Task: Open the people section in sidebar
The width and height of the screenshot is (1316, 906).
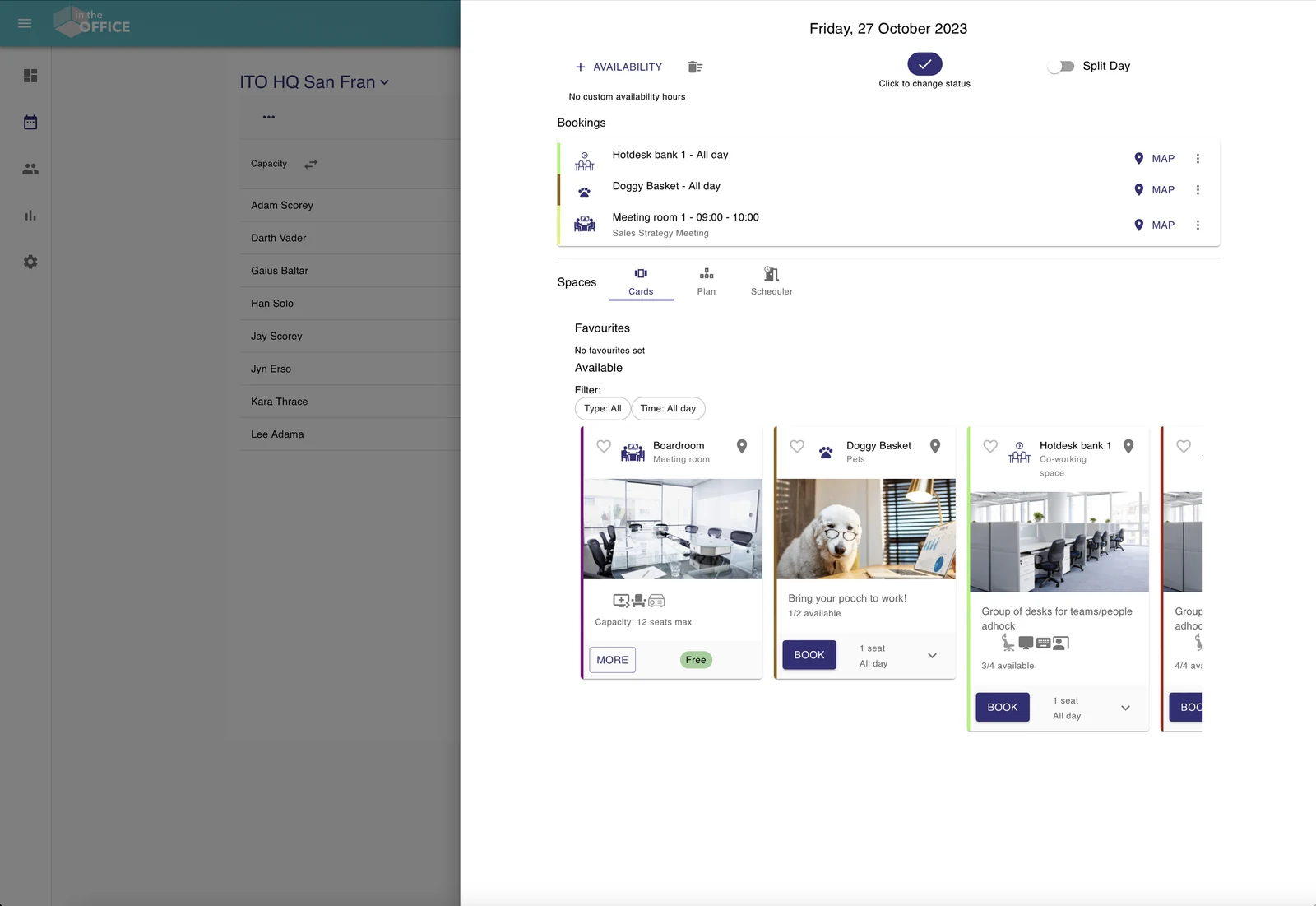Action: [30, 169]
